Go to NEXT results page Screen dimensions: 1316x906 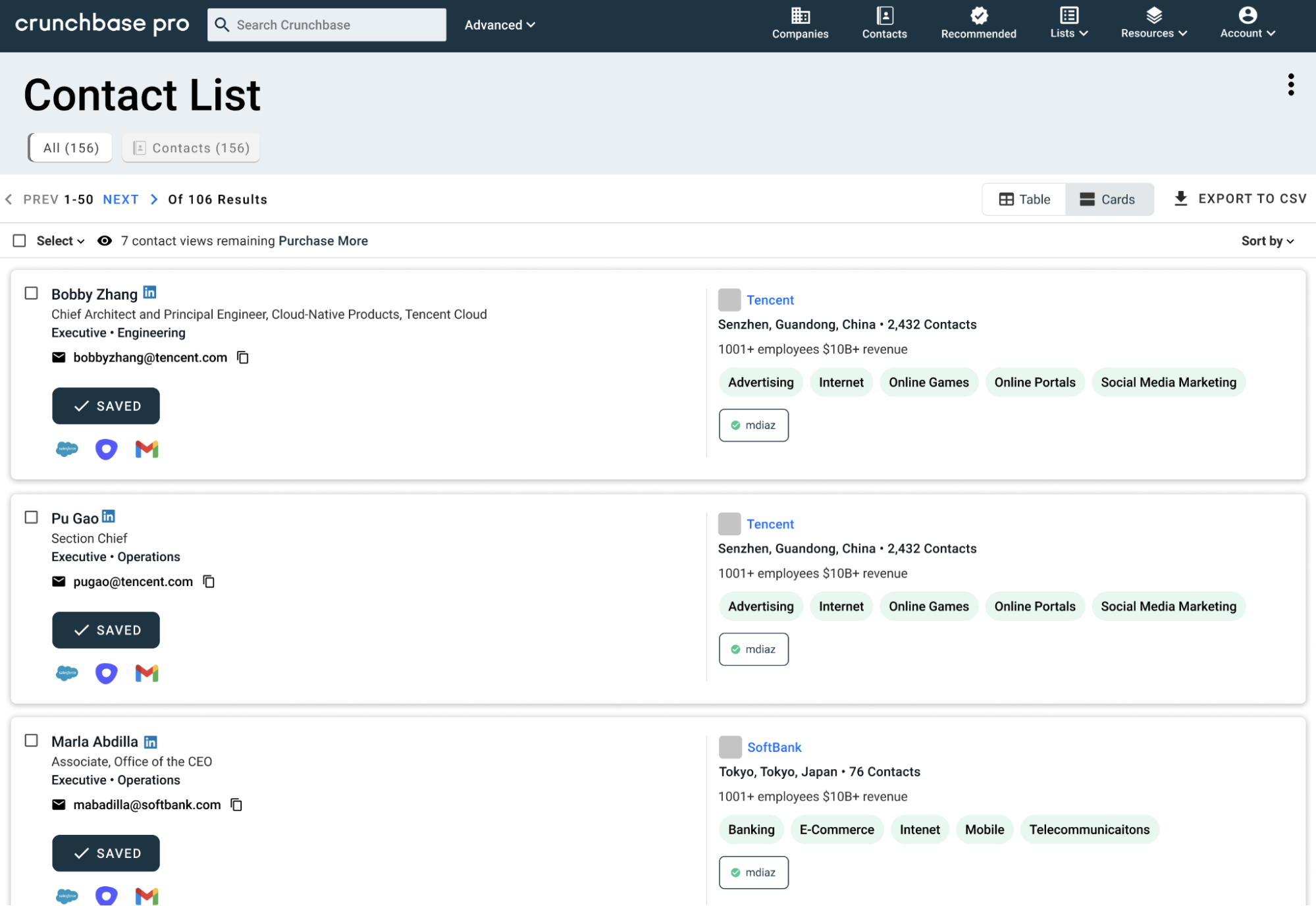(120, 200)
